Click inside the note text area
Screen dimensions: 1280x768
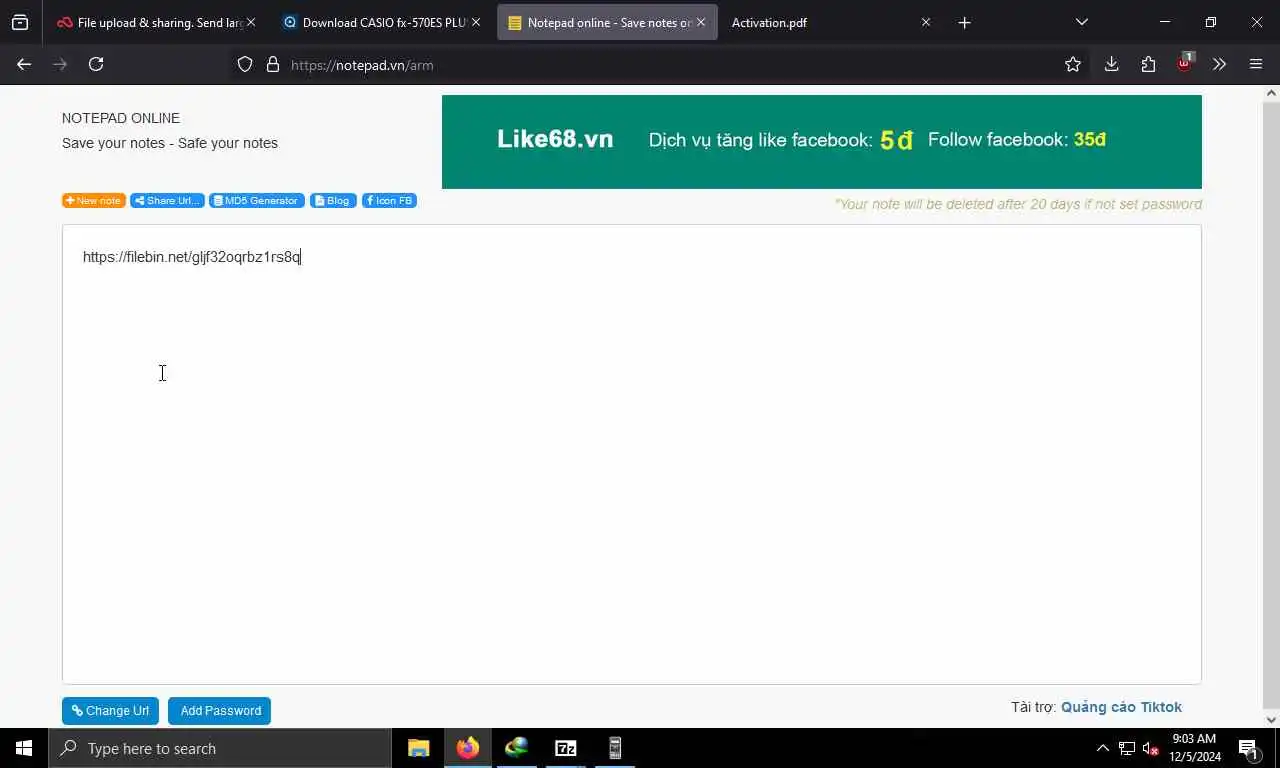tap(631, 454)
